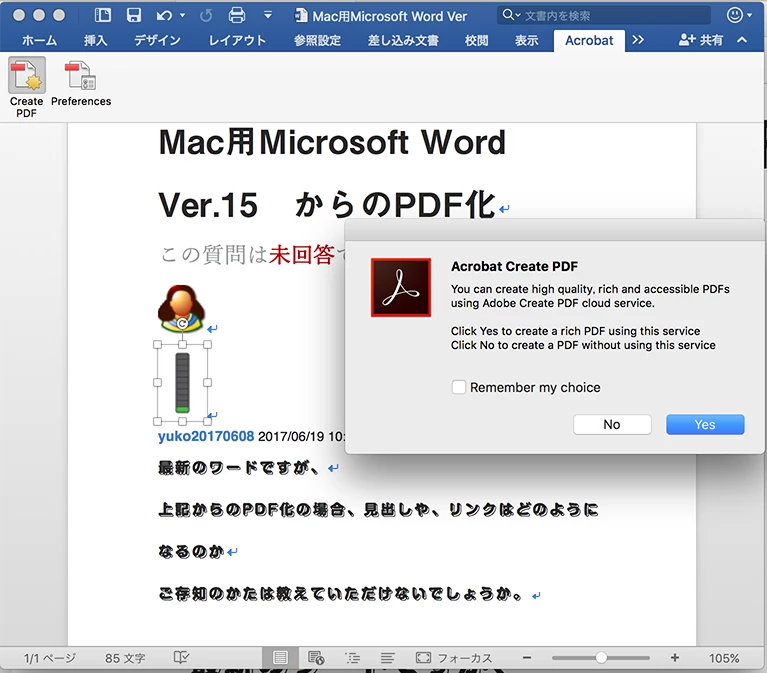Switch to outline view icon
Image resolution: width=767 pixels, height=673 pixels.
pyautogui.click(x=352, y=658)
